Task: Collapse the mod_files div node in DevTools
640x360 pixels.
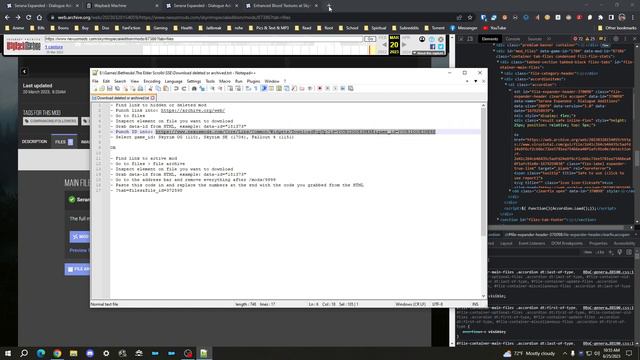Action: [x=494, y=51]
